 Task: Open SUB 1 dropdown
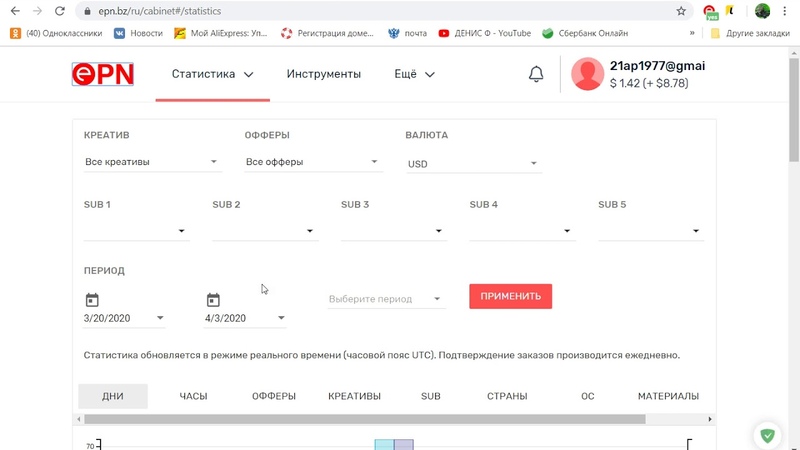click(x=136, y=231)
